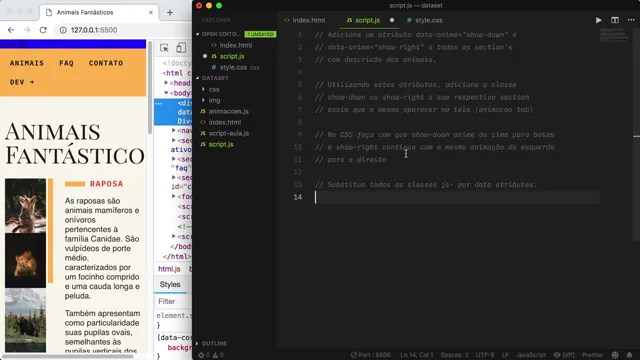
Task: Open script.js in the DATASET tree
Action: pos(221,144)
